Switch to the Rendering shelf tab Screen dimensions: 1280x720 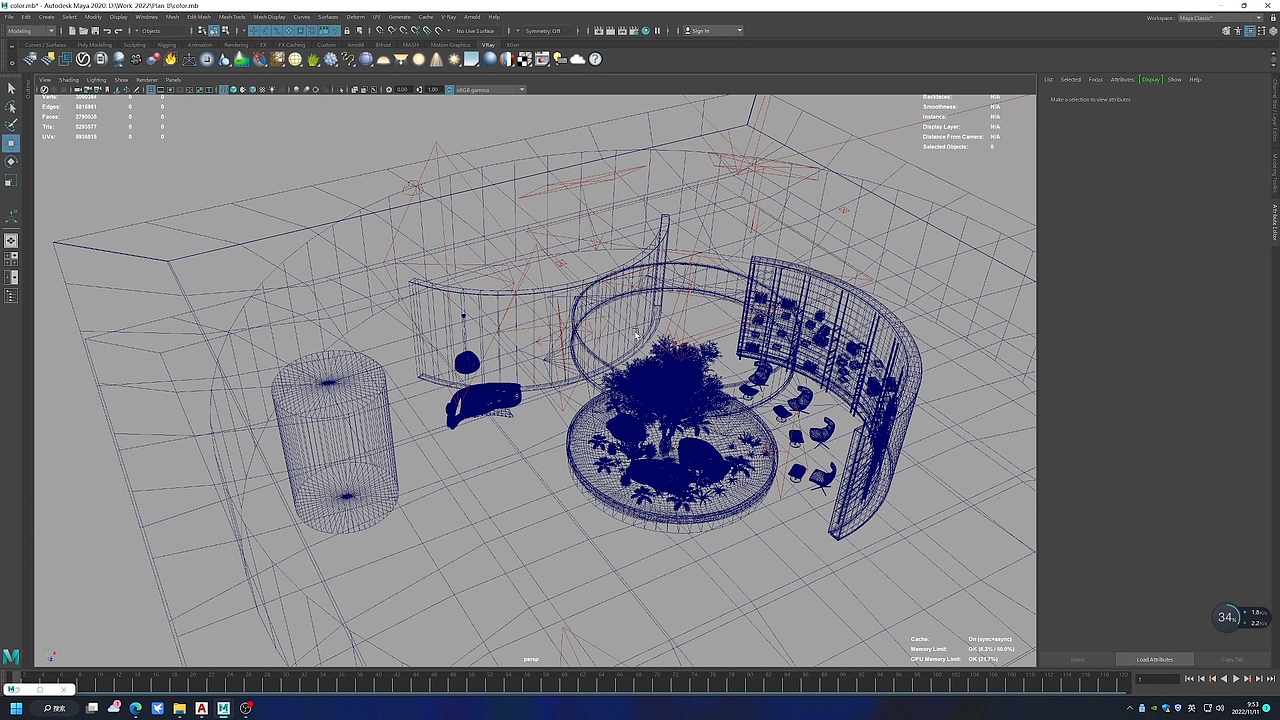(236, 45)
